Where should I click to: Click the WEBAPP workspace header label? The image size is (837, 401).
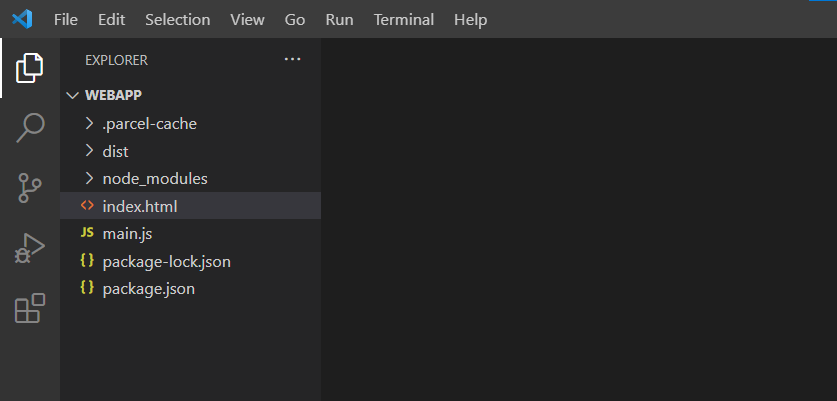click(113, 96)
